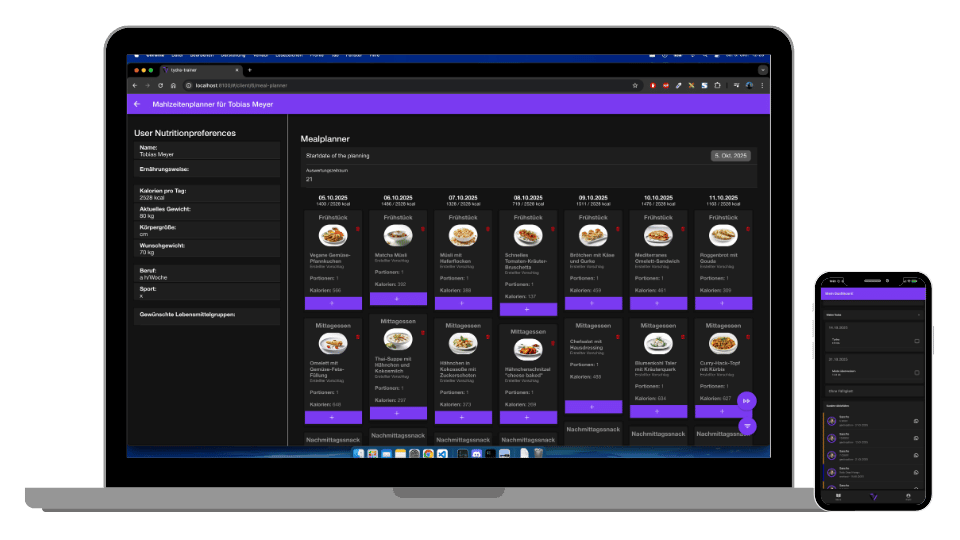Image resolution: width=960 pixels, height=540 pixels.
Task: Delete Hähnchen in Kokossoße lunch
Action: 488,337
